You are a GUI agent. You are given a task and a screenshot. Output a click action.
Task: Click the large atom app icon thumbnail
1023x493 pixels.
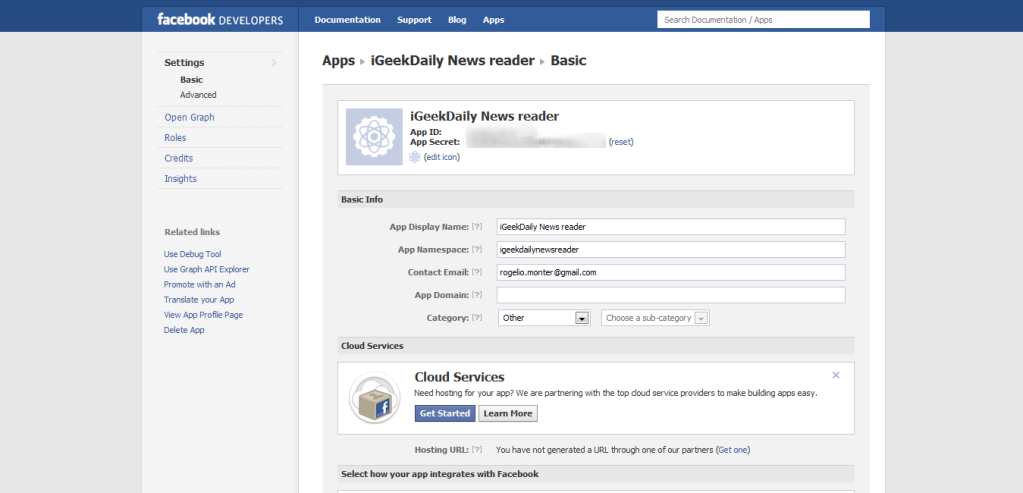[x=374, y=136]
